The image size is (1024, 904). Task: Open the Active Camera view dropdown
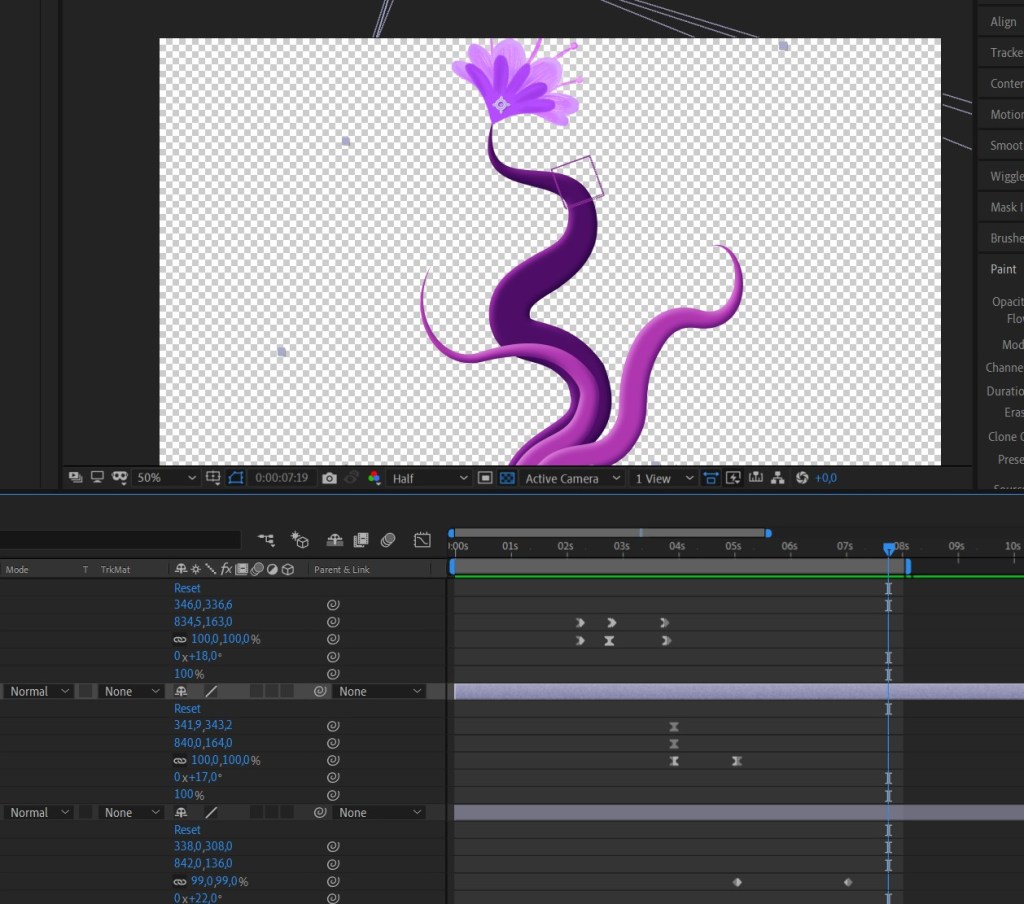pos(571,478)
